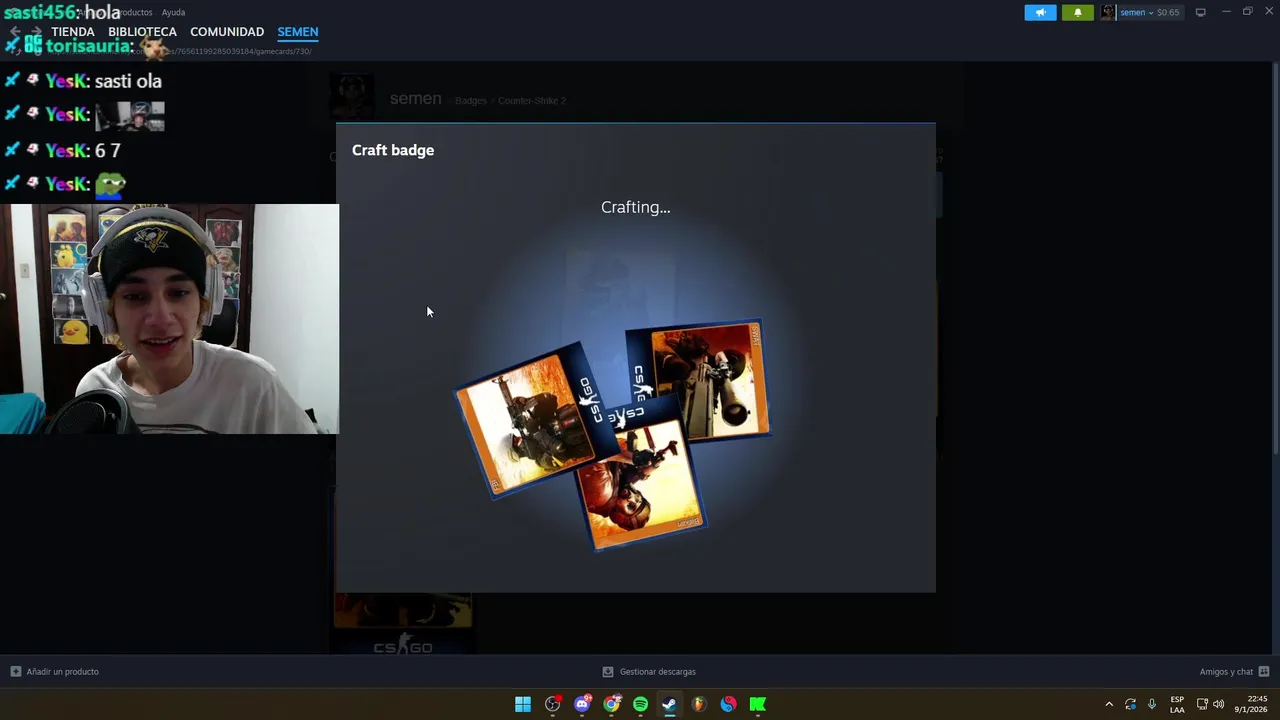1280x720 pixels.
Task: Open Steam notifications bell
Action: (x=1077, y=12)
